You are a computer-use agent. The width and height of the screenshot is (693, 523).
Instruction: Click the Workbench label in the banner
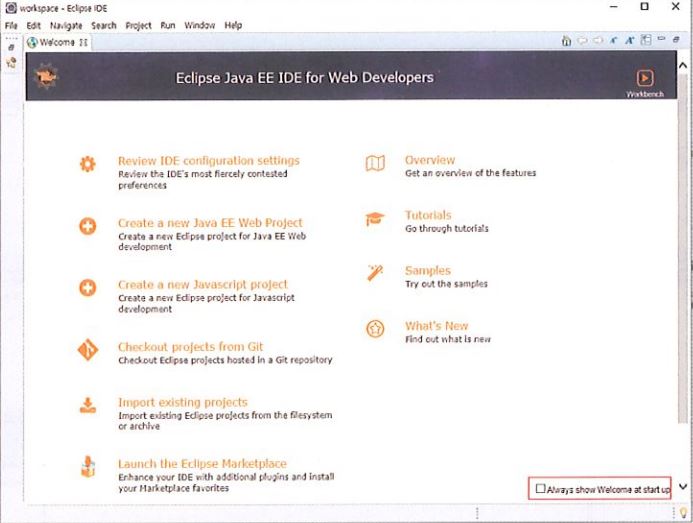click(645, 94)
